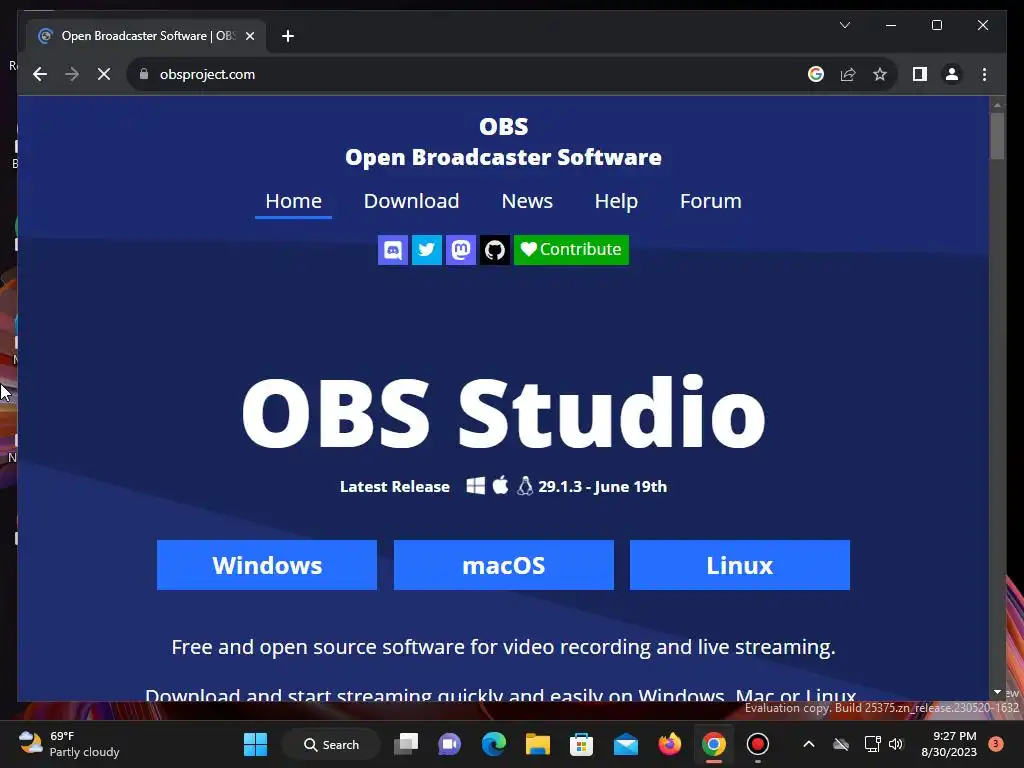Click the Google icon in address bar

tap(816, 74)
